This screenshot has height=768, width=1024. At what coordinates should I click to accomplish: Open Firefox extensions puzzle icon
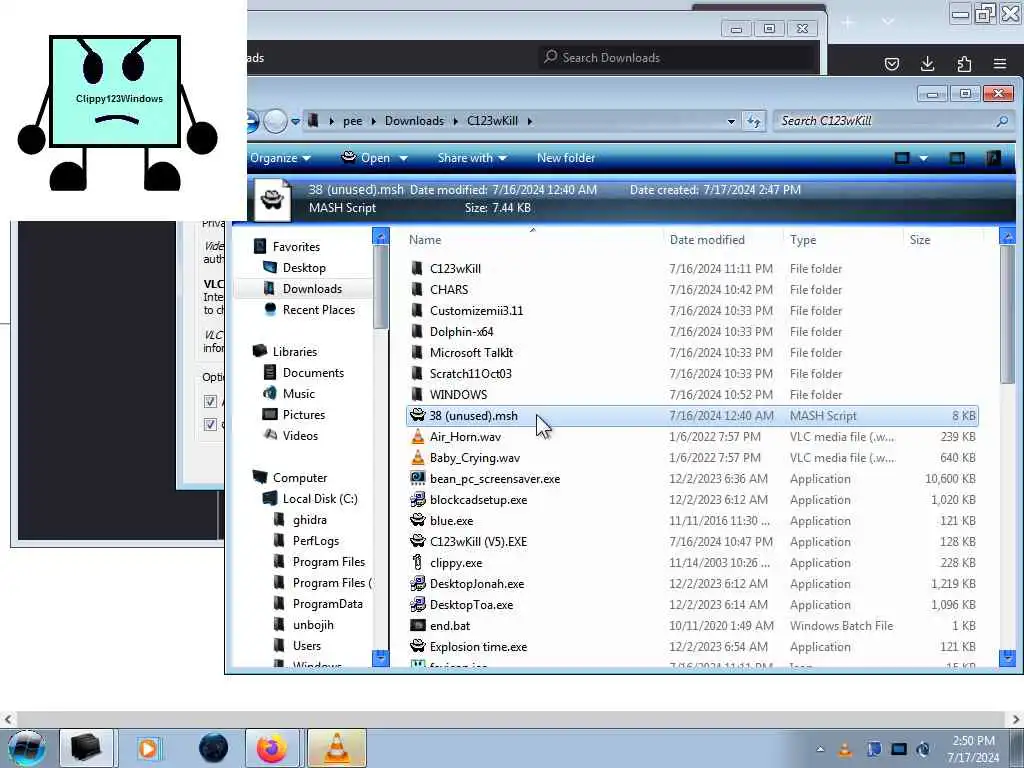pos(964,63)
